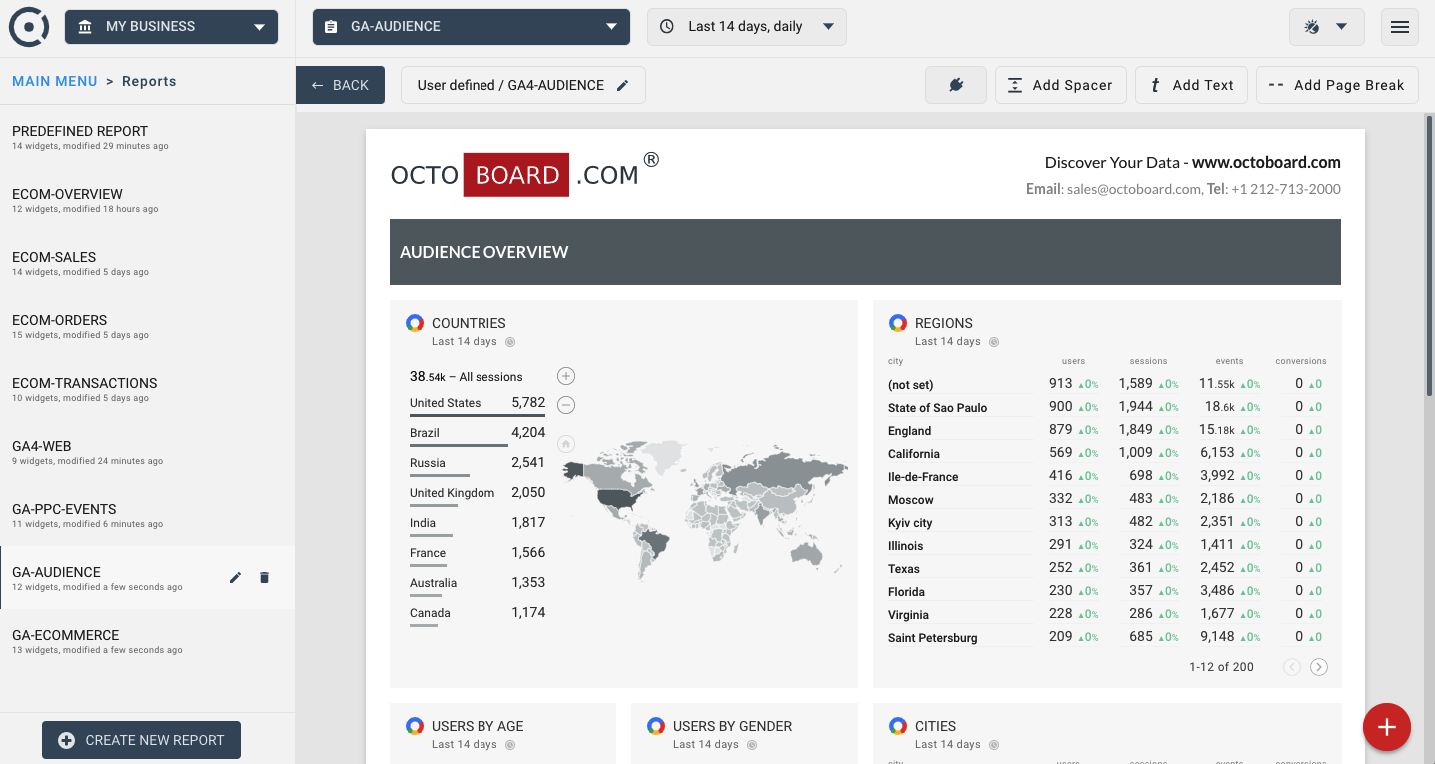Viewport: 1435px width, 764px height.
Task: Click the Google icon of REGIONS widget
Action: [898, 323]
